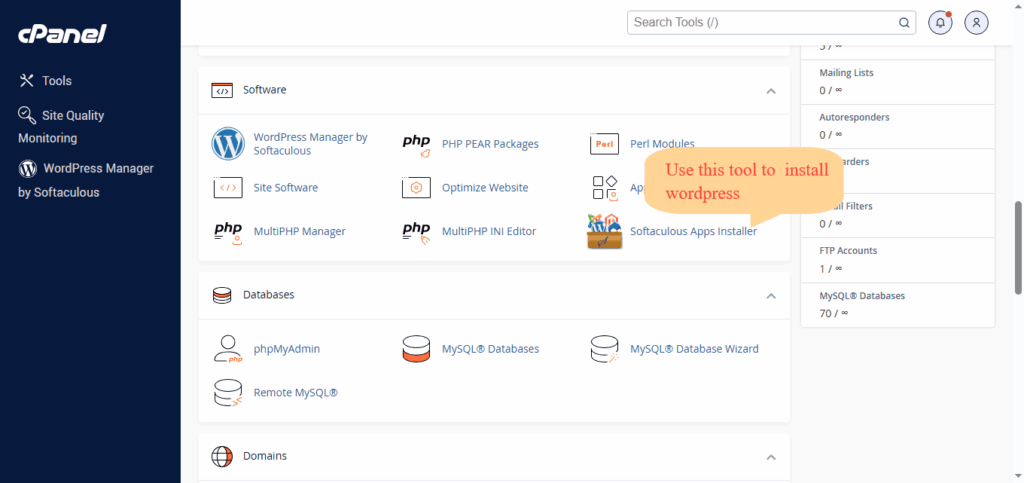1024x483 pixels.
Task: Open MultiPHP Manager
Action: [x=300, y=231]
